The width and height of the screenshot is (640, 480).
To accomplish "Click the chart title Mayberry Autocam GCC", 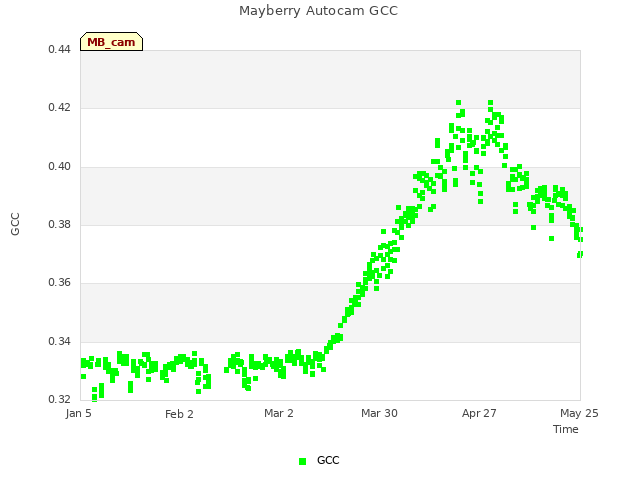I will pyautogui.click(x=318, y=11).
